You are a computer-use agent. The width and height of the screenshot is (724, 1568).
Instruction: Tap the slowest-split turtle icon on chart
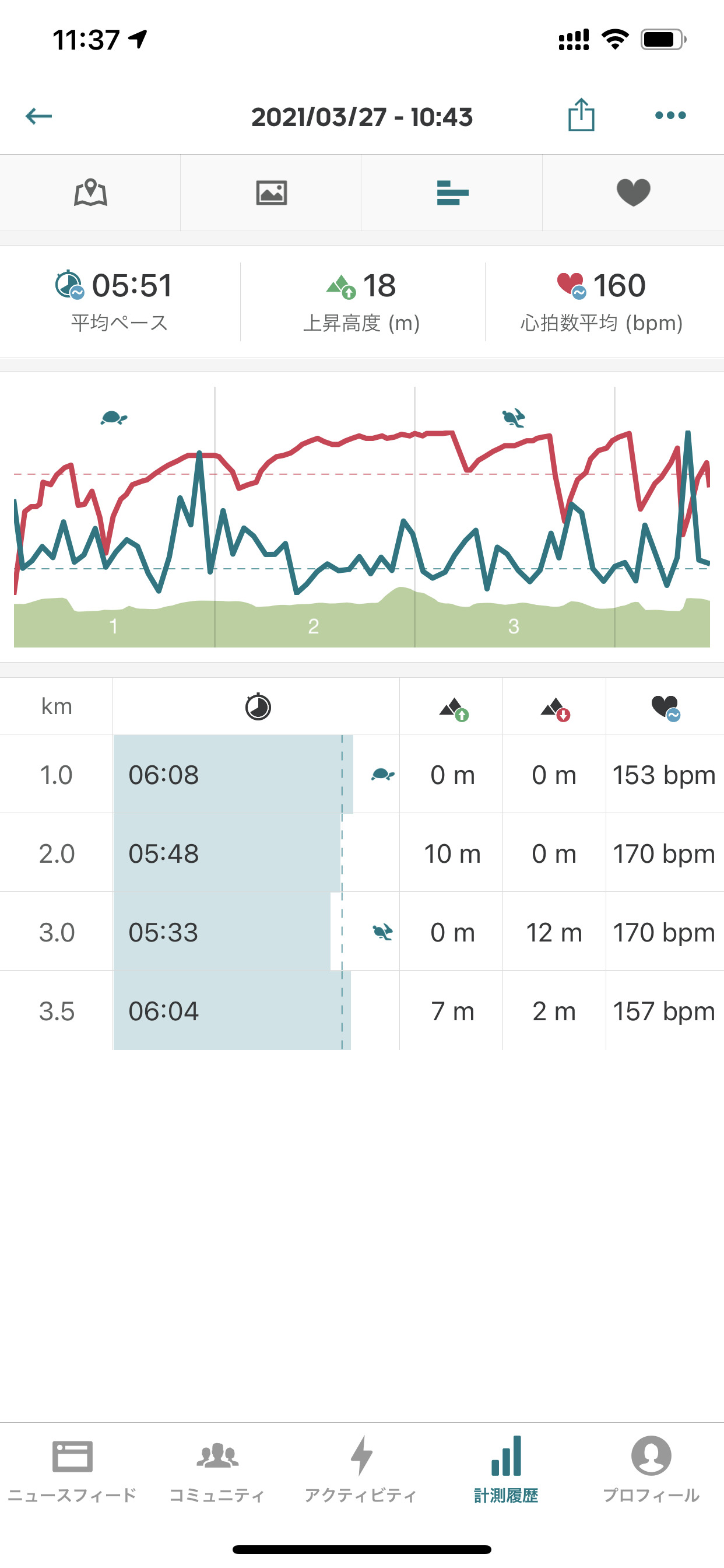[x=114, y=418]
